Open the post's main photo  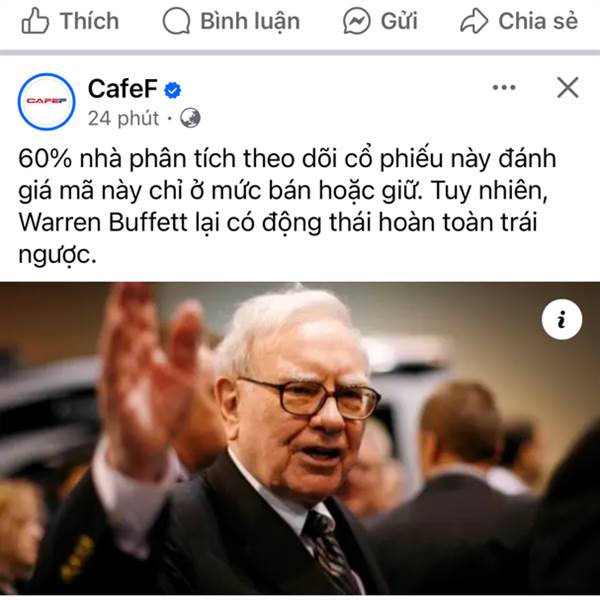point(300,439)
